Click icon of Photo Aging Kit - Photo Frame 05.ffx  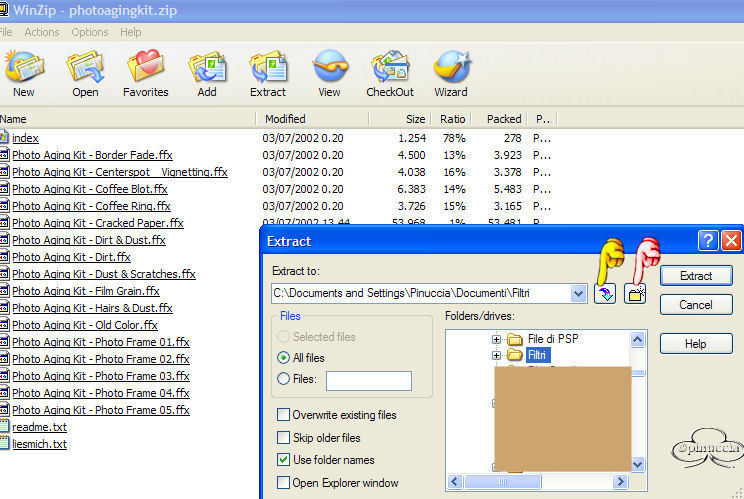pyautogui.click(x=4, y=410)
